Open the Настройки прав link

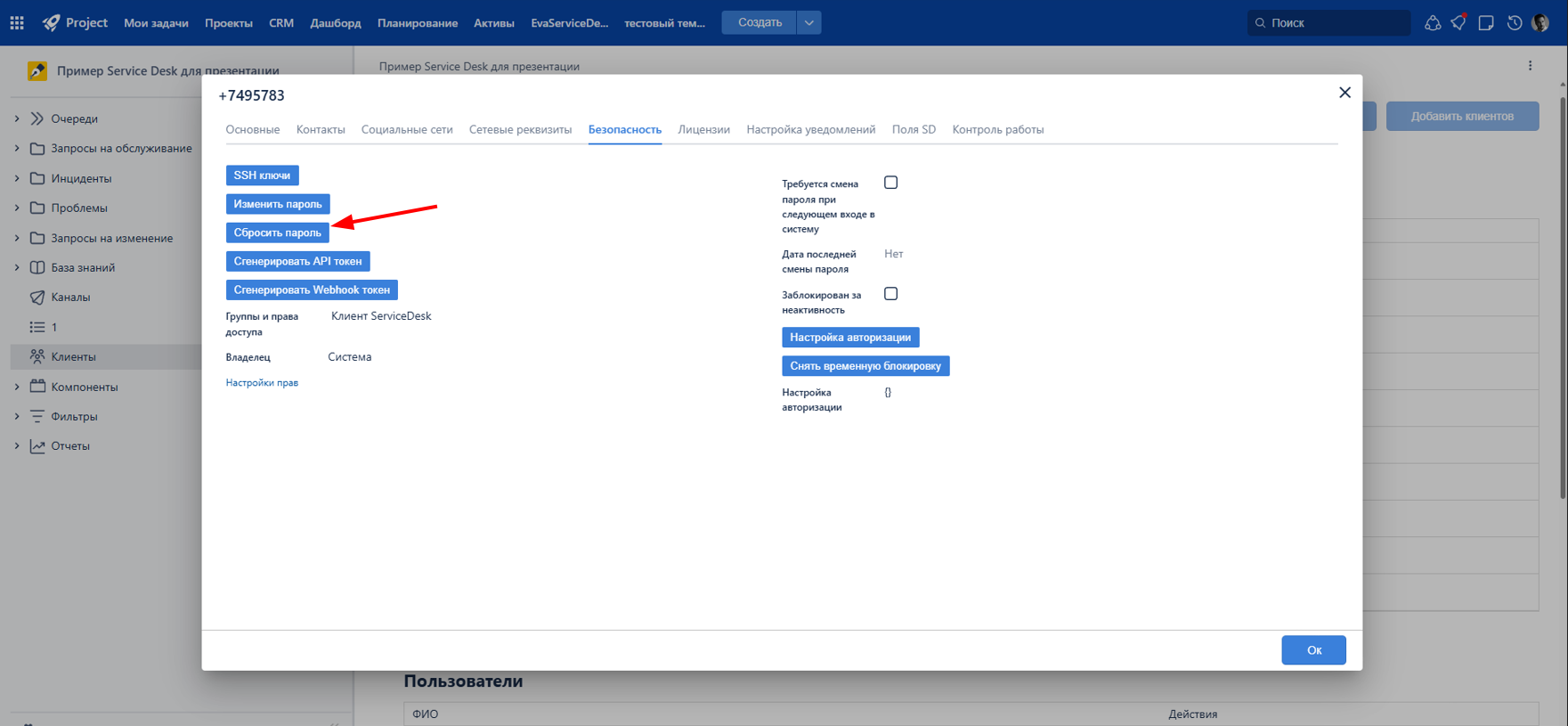[x=262, y=383]
